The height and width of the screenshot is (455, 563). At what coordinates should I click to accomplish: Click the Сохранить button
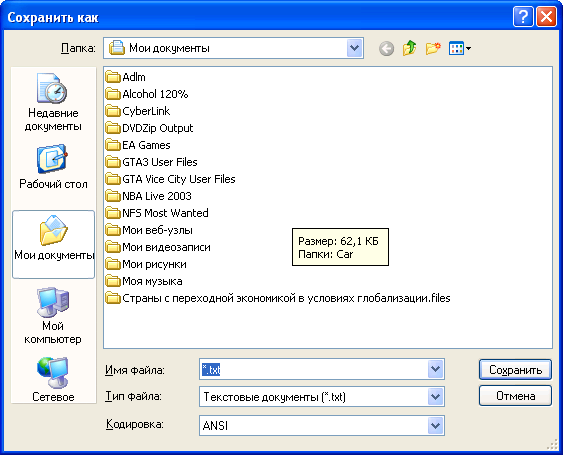pos(515,370)
